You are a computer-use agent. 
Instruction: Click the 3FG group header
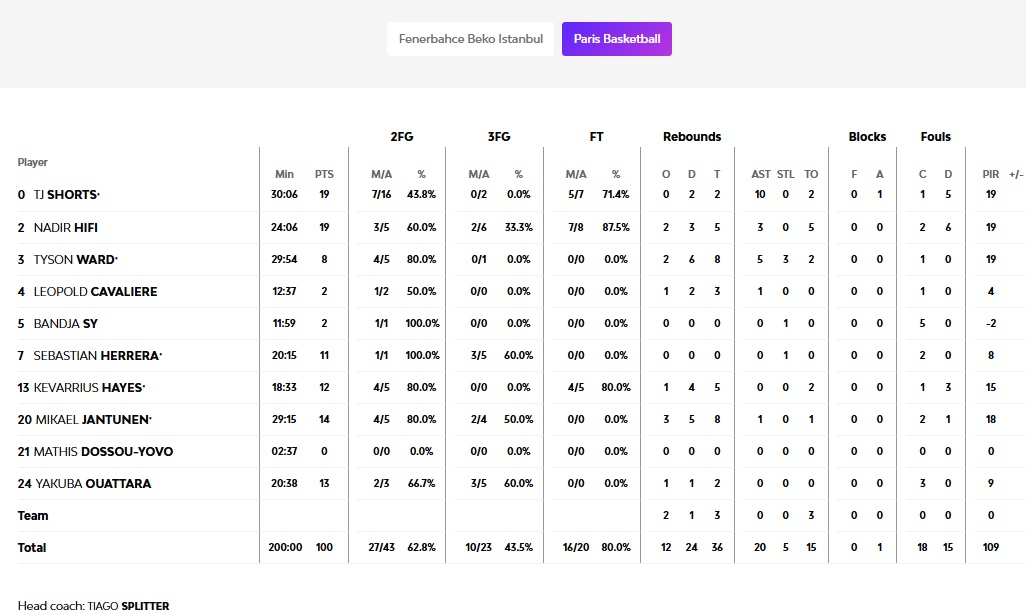coord(498,136)
